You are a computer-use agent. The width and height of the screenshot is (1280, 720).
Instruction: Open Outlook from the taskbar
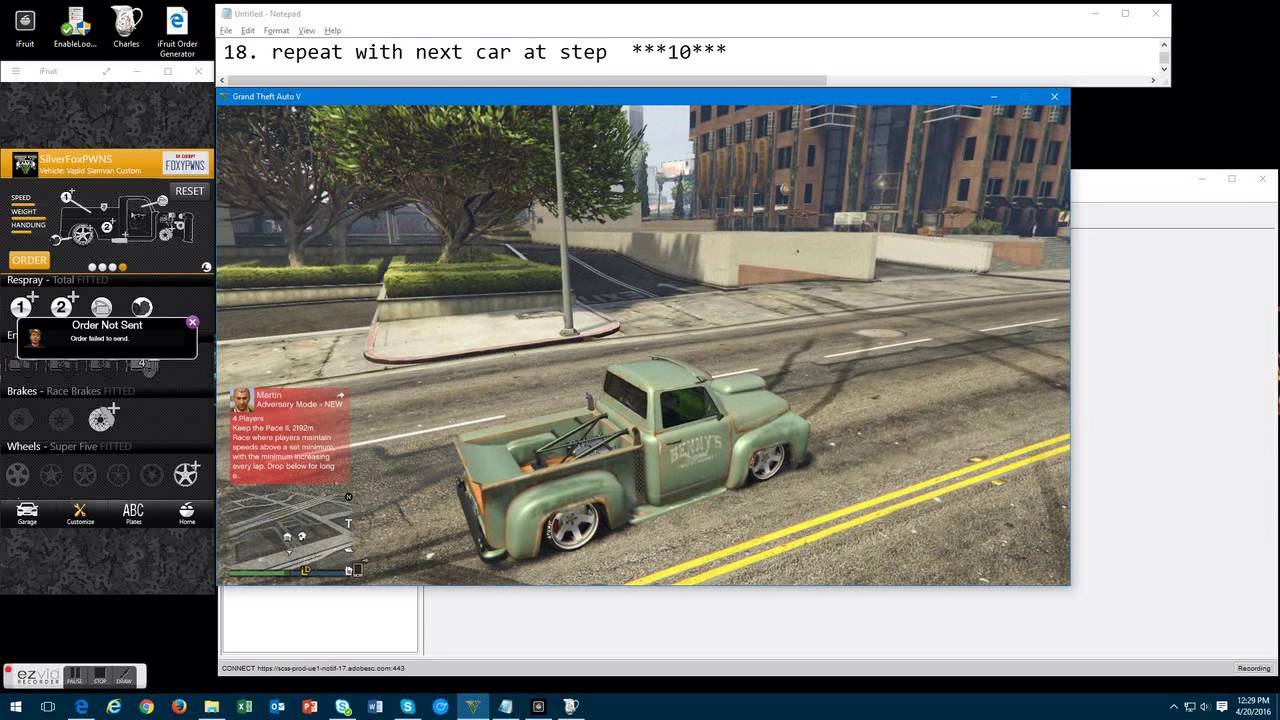click(x=277, y=706)
